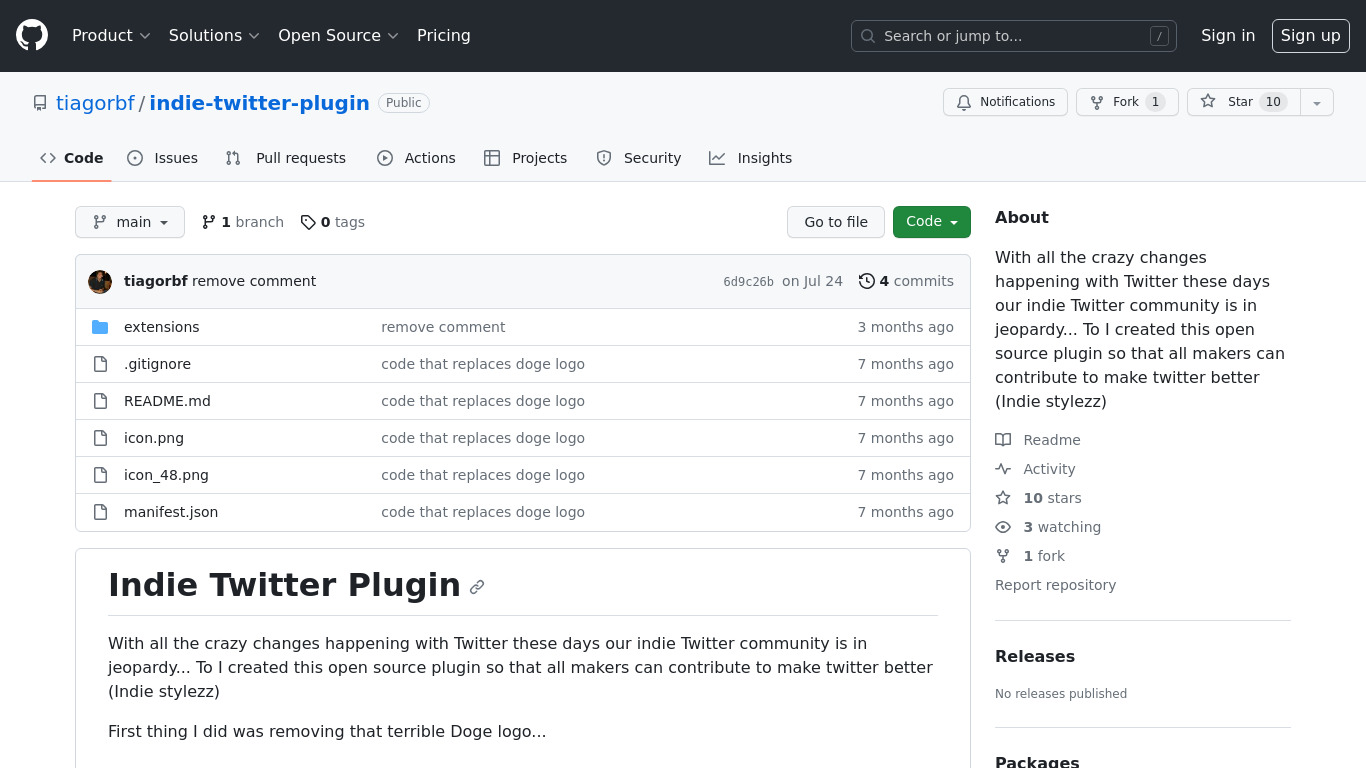Click the star icon in Star button
Screen dimensions: 1366x768
pos(1208,102)
